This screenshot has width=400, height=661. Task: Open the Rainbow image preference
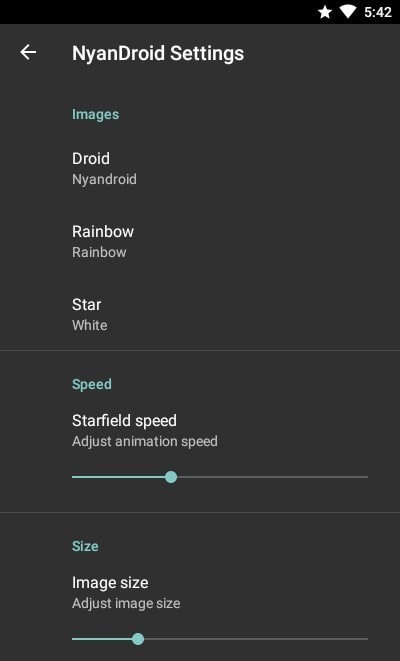point(200,241)
